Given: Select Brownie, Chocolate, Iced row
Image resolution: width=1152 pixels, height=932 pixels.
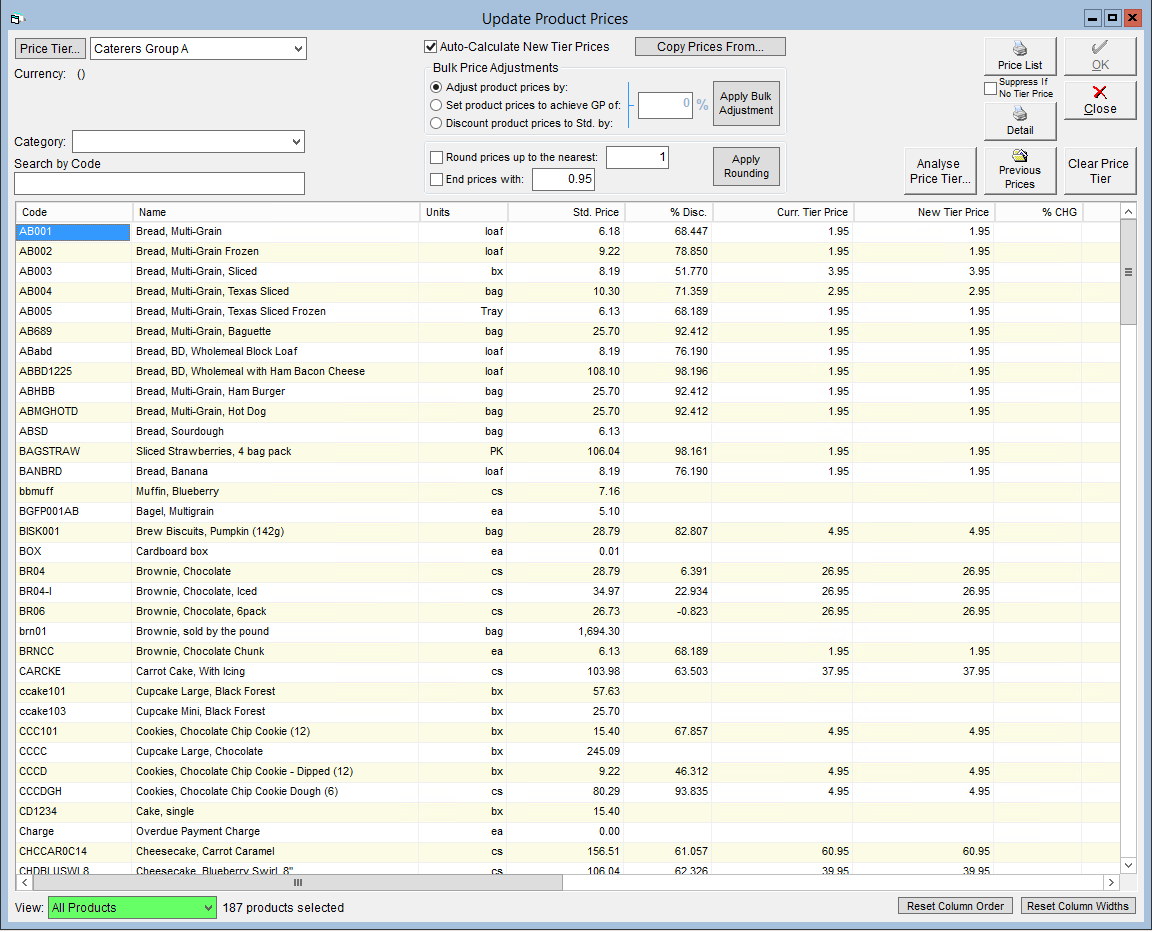Looking at the screenshot, I should tap(568, 591).
